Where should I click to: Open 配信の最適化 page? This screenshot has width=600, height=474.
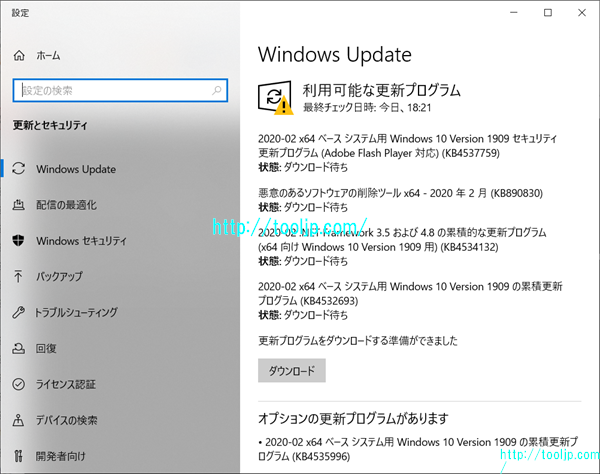coord(67,205)
